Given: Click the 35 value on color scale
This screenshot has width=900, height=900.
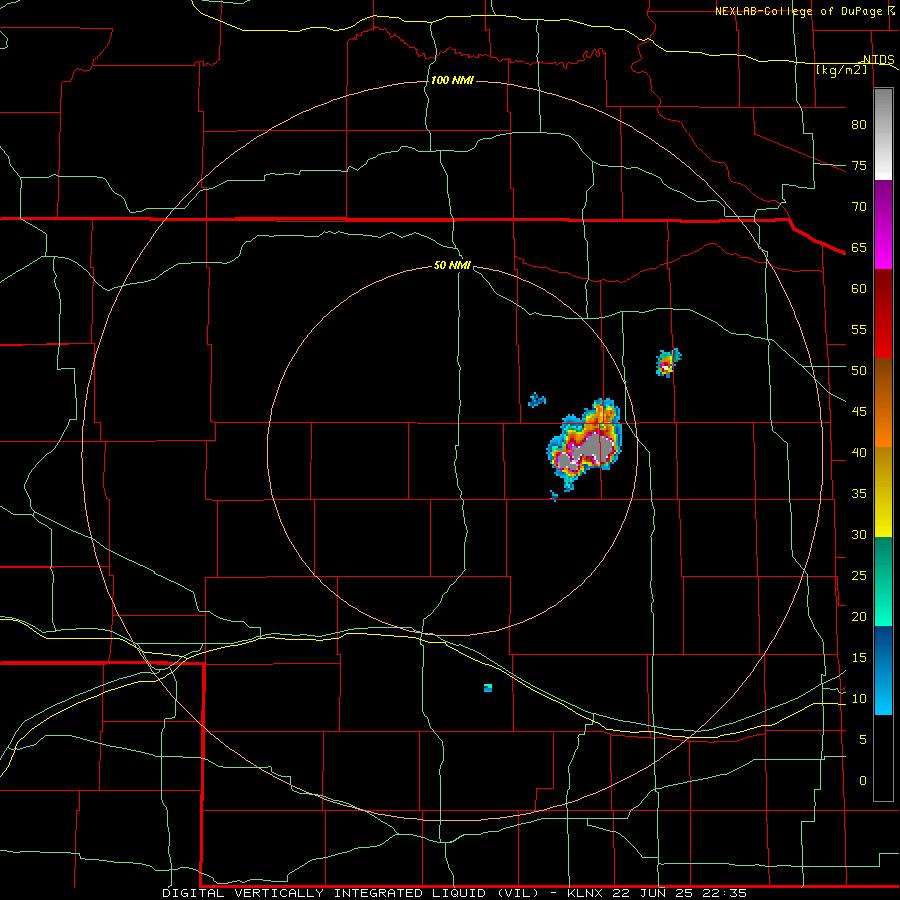Looking at the screenshot, I should pyautogui.click(x=859, y=494).
